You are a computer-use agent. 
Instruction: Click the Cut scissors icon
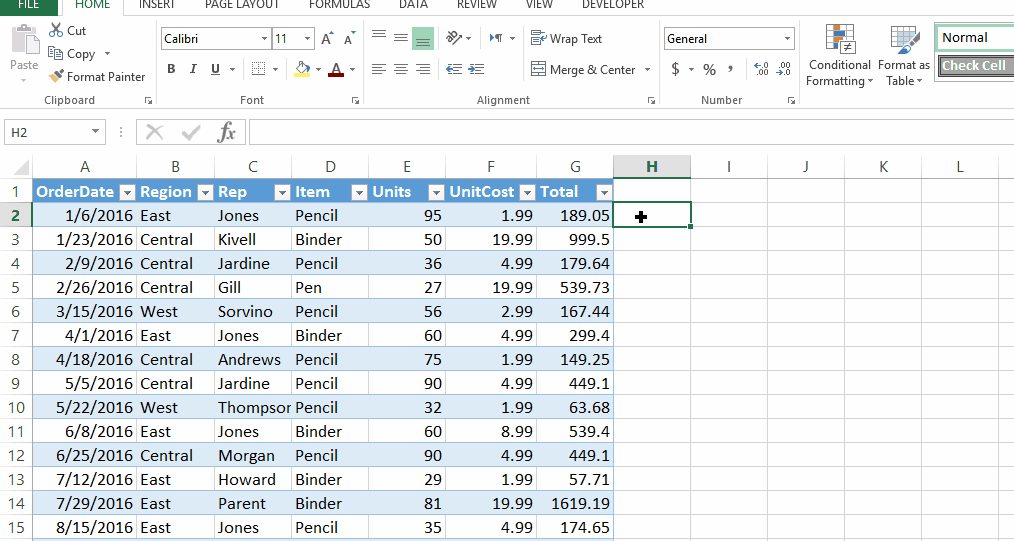(x=56, y=30)
